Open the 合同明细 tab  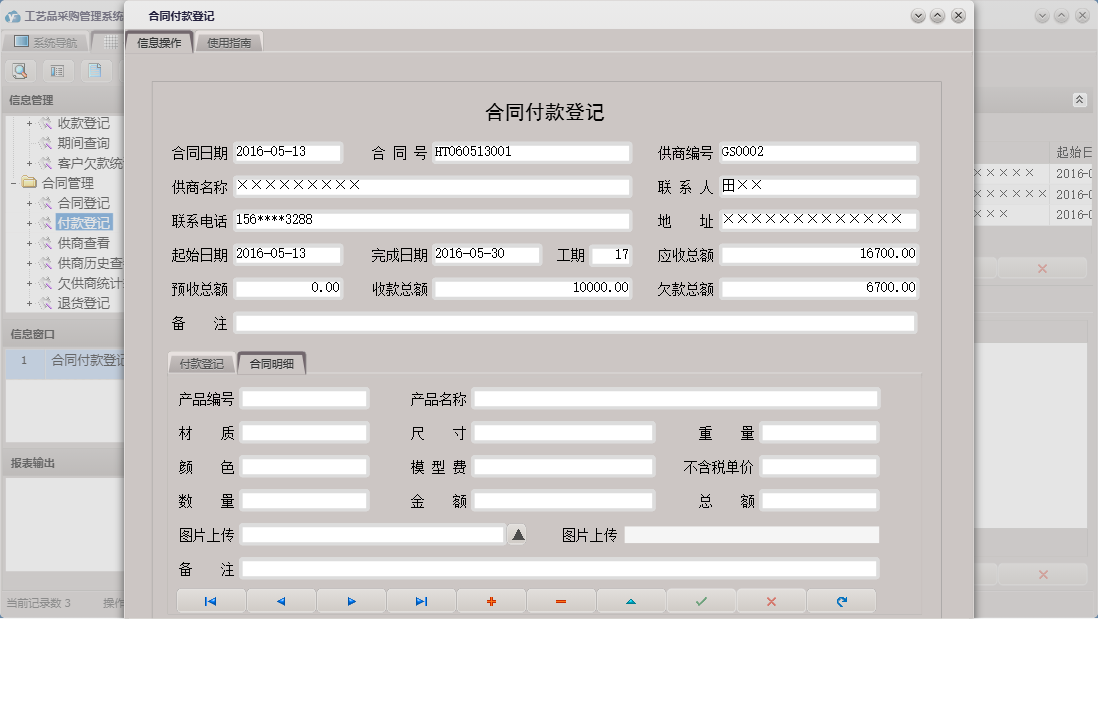[x=272, y=363]
